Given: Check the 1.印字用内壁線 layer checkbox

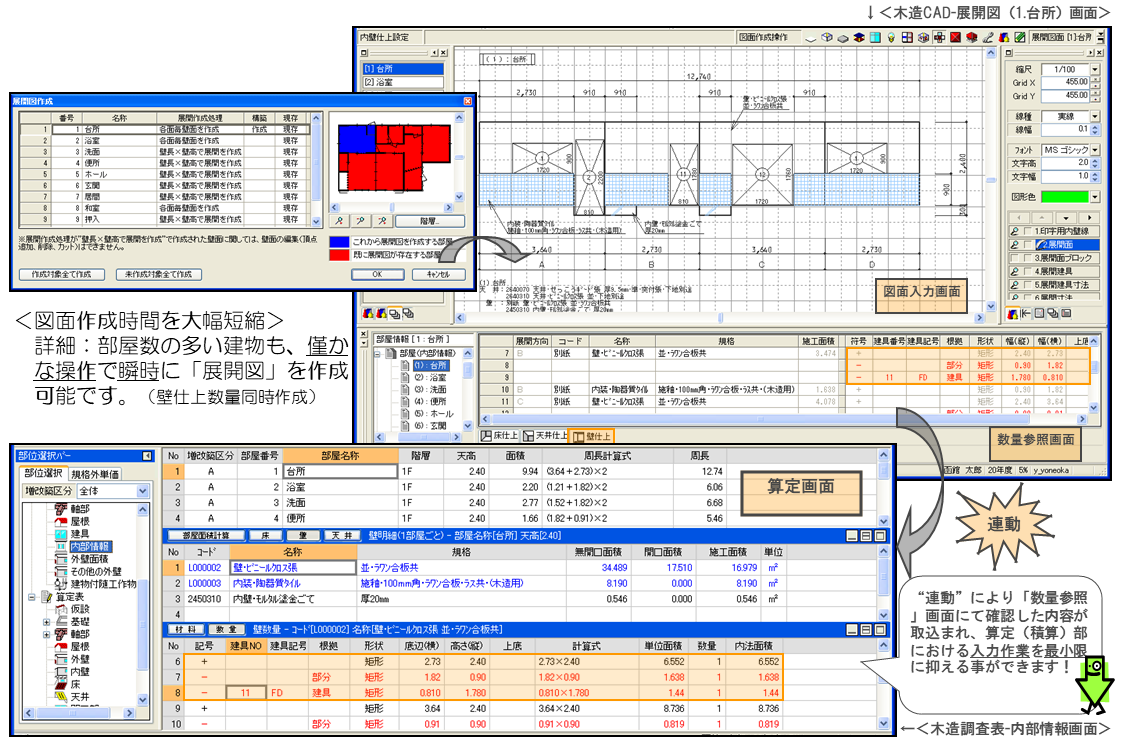Looking at the screenshot, I should coord(1028,231).
